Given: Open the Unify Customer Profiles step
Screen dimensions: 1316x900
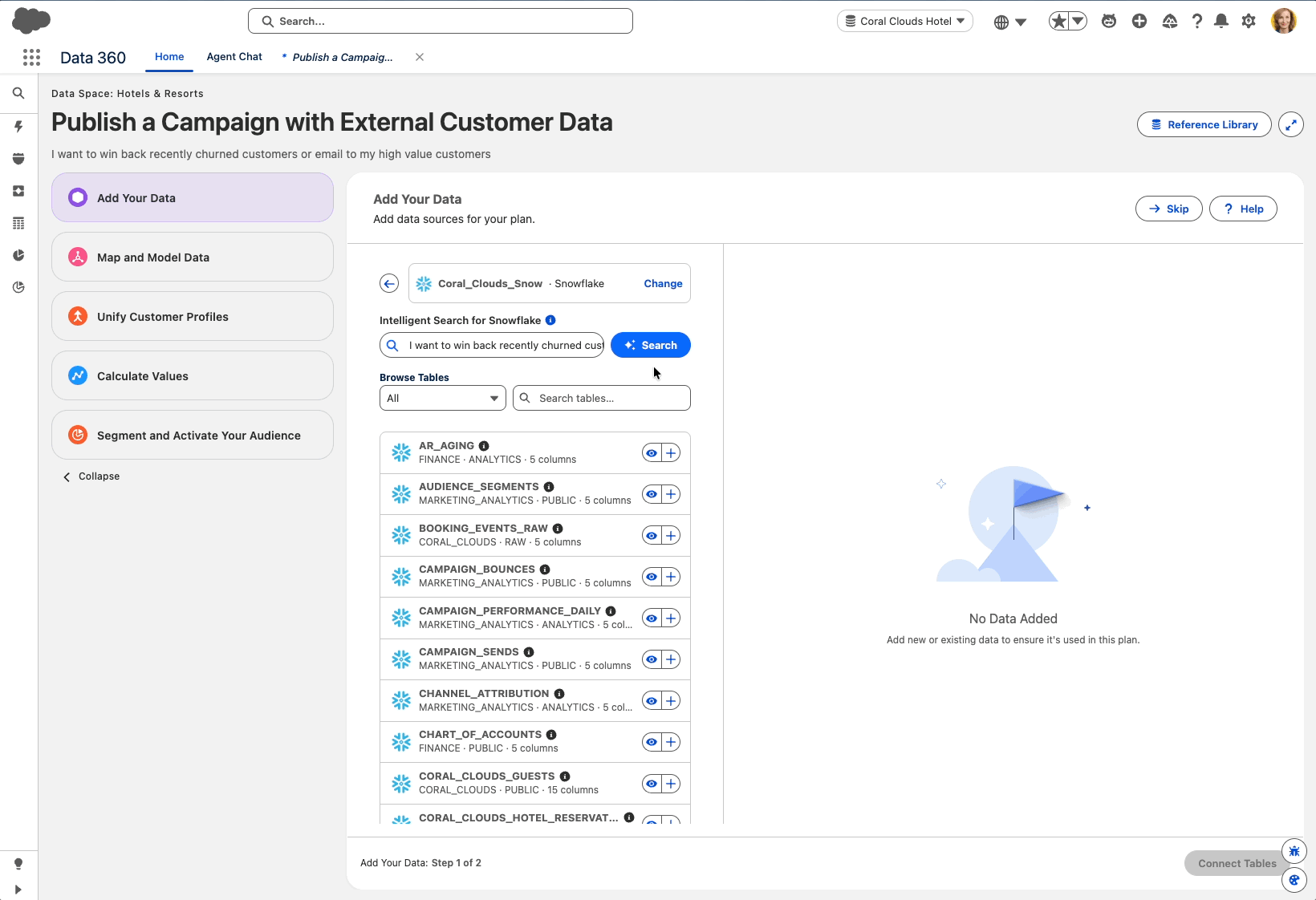Looking at the screenshot, I should 193,316.
